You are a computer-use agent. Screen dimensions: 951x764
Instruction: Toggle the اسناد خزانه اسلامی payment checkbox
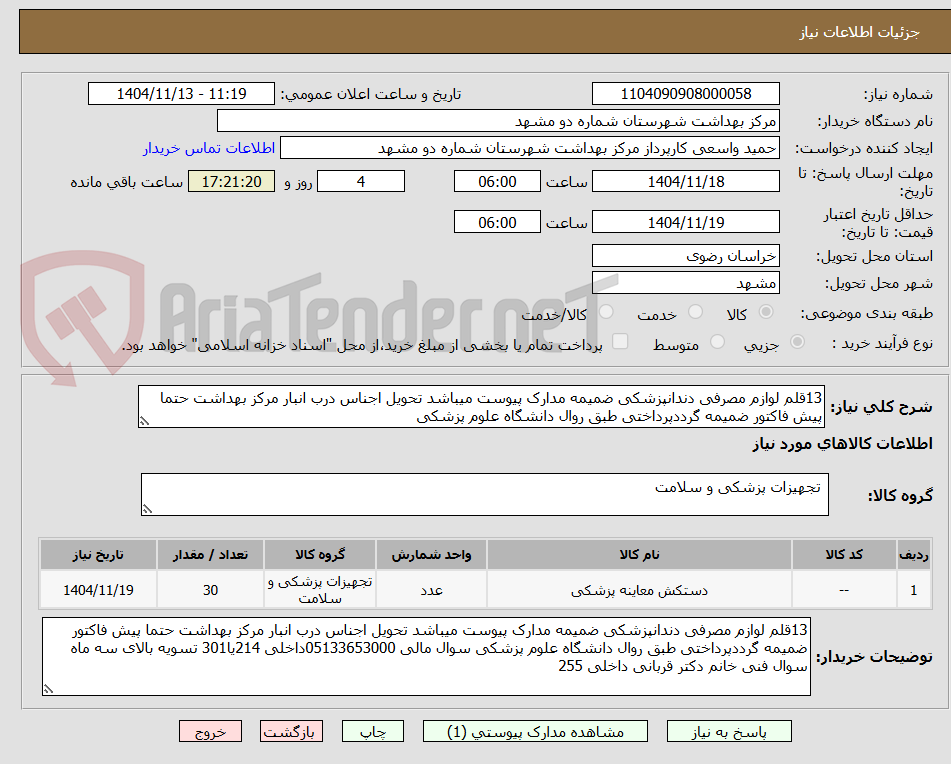coord(620,341)
